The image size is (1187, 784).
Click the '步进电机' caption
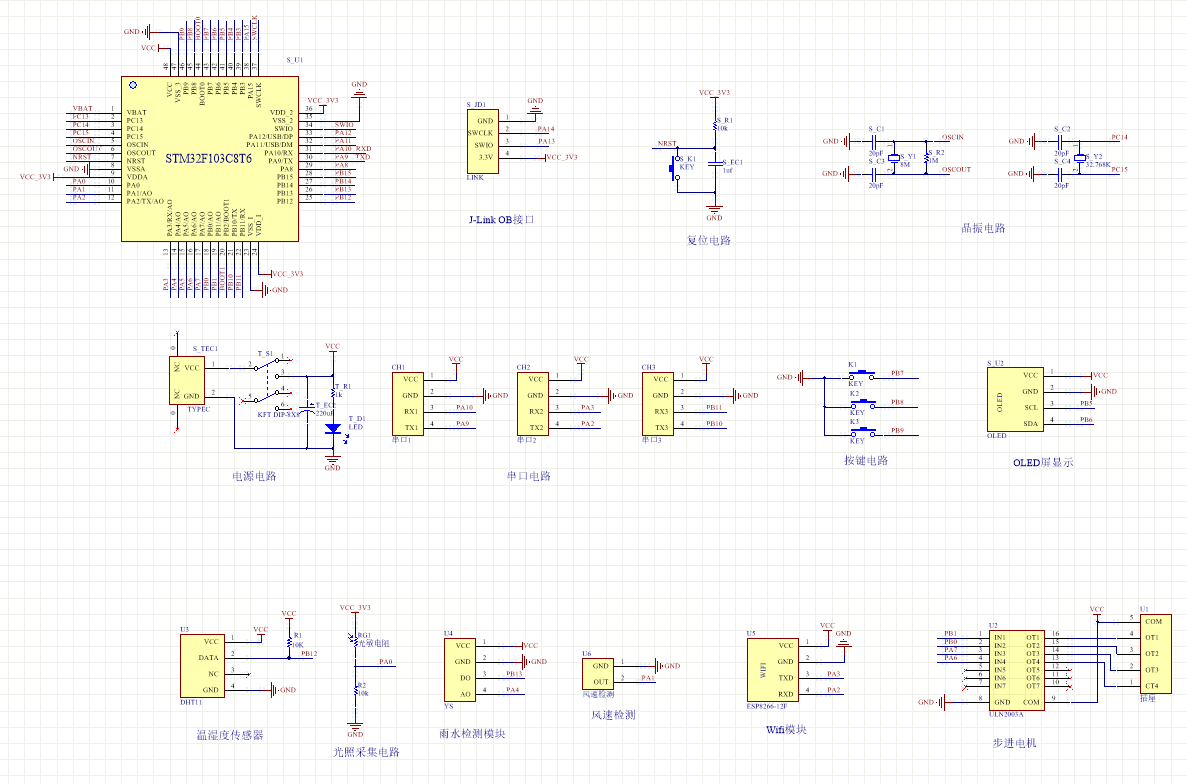pos(1014,744)
